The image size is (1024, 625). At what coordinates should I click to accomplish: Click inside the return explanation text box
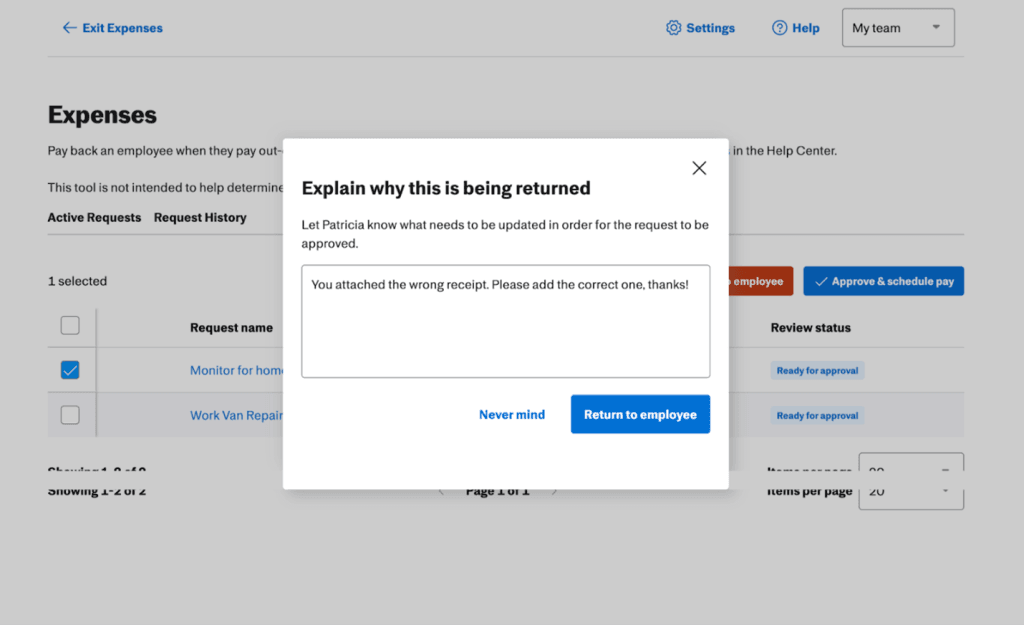[505, 320]
